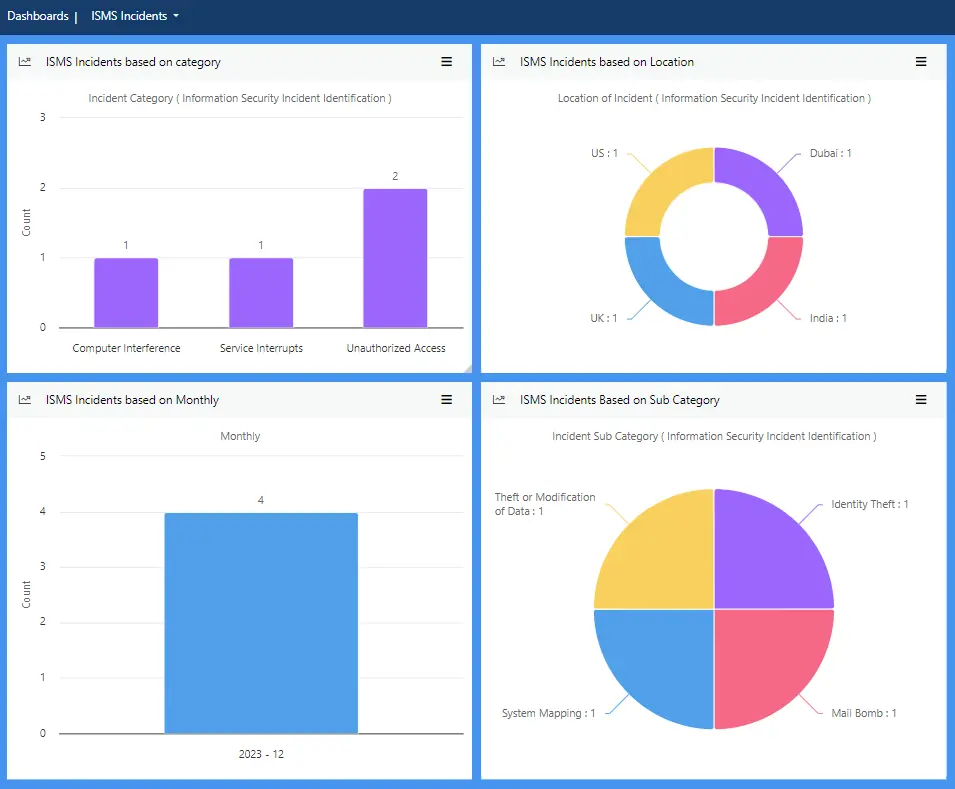Click the chart icon beside Sub Category panel title
The image size is (955, 789).
[498, 399]
